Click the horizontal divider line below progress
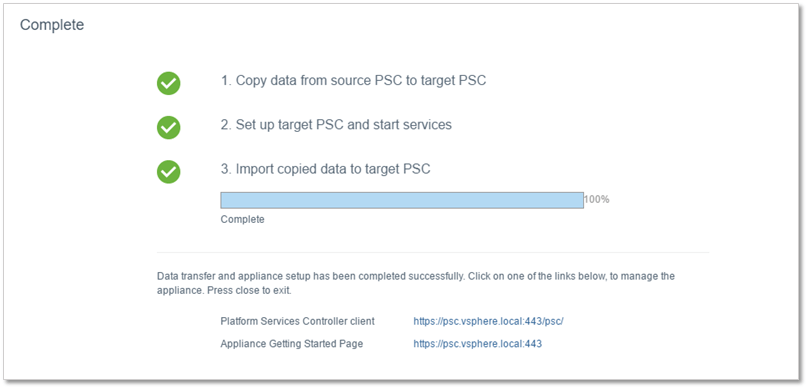The image size is (808, 389). pyautogui.click(x=433, y=252)
